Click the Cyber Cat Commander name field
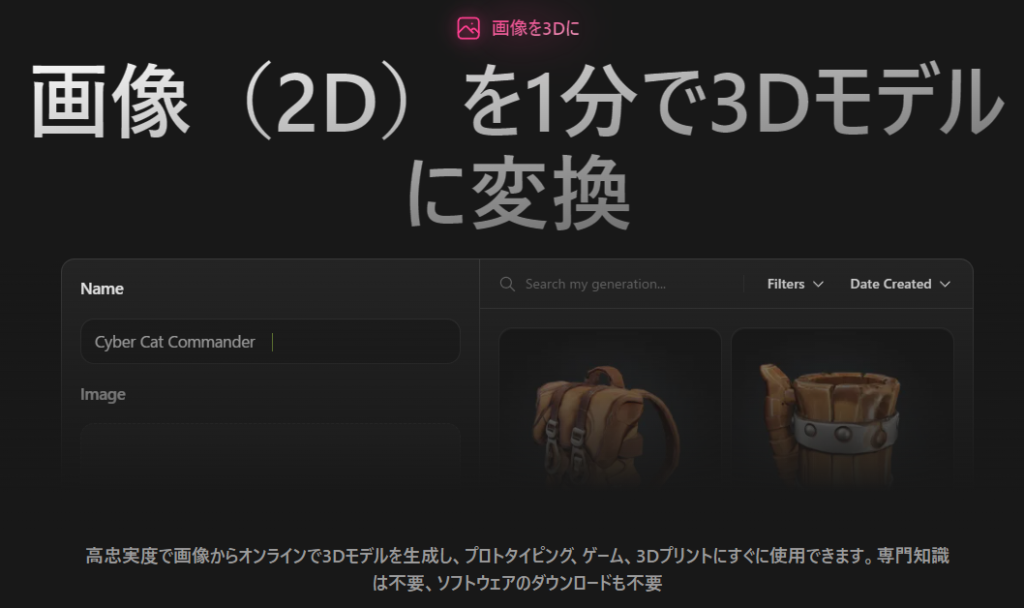 [270, 342]
